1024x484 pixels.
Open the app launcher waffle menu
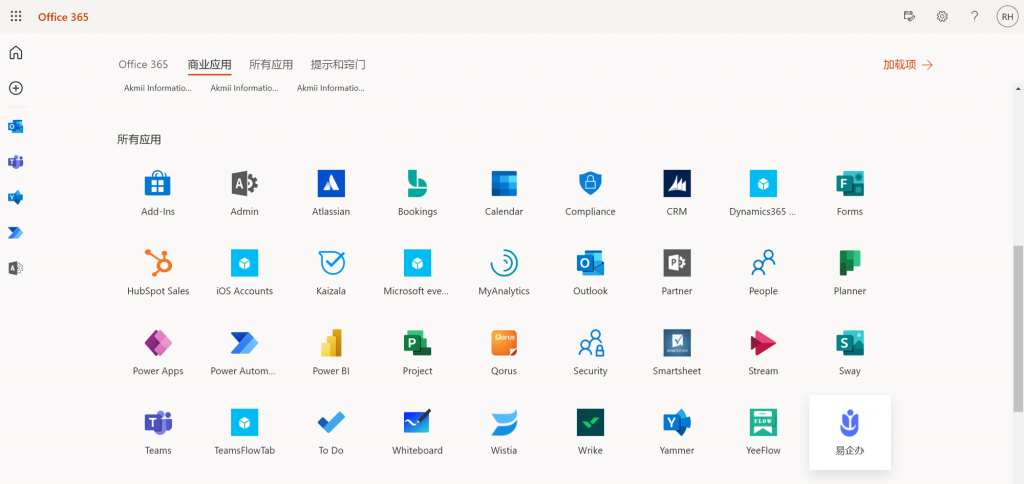[16, 17]
